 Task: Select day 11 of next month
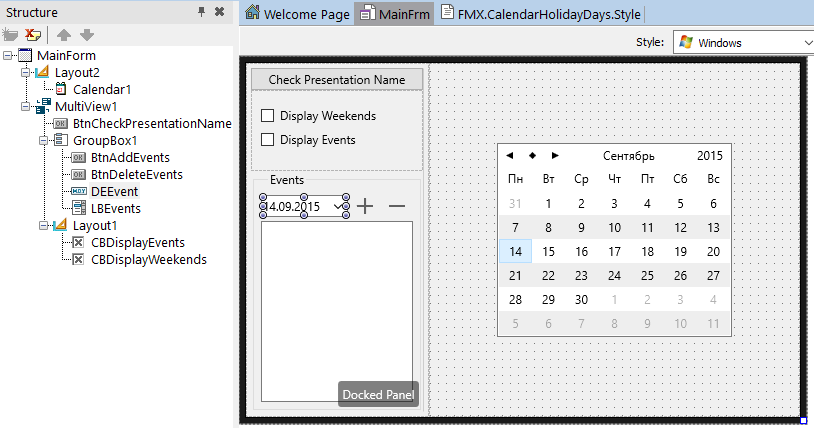713,324
